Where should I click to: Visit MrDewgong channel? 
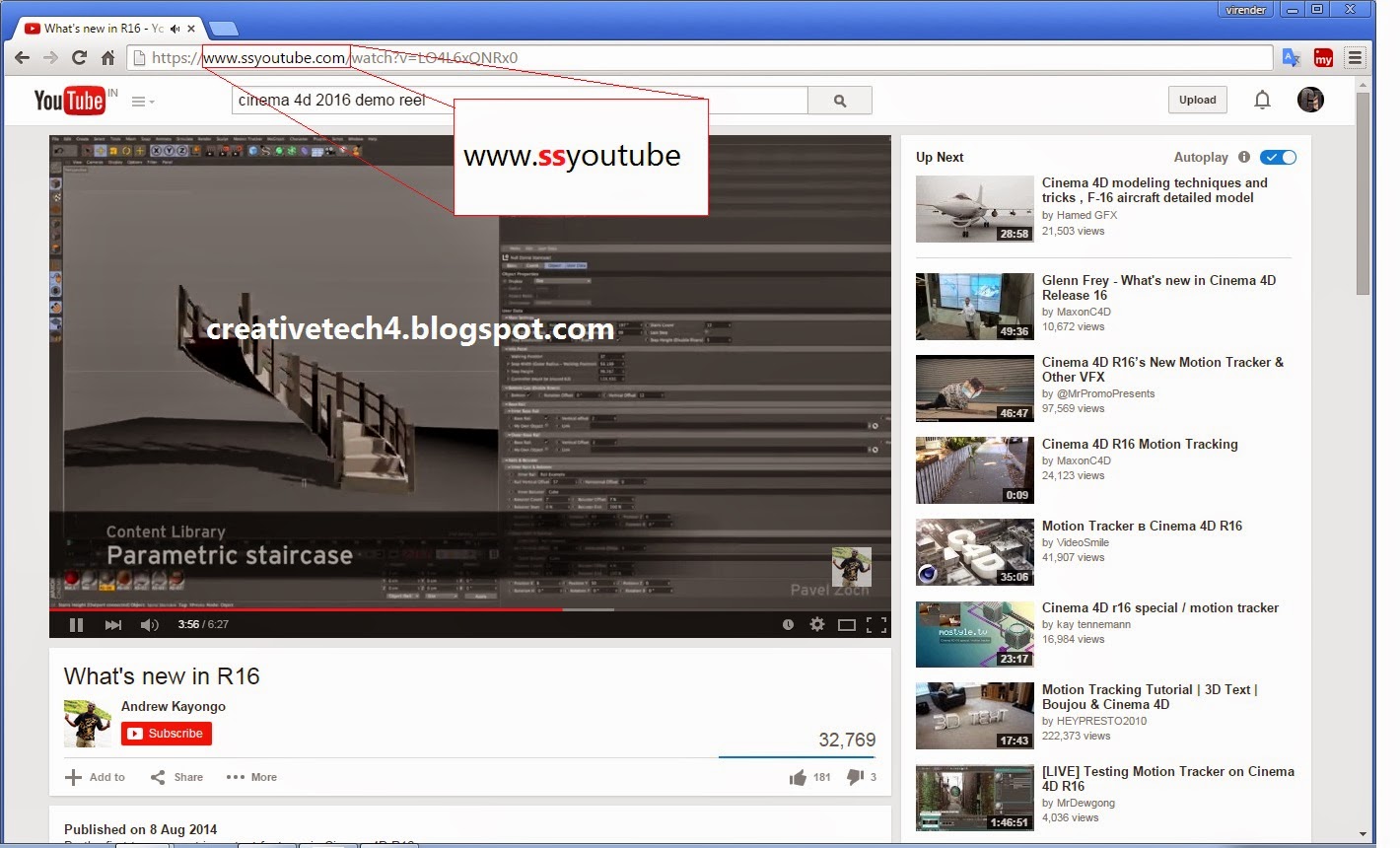[x=1085, y=803]
